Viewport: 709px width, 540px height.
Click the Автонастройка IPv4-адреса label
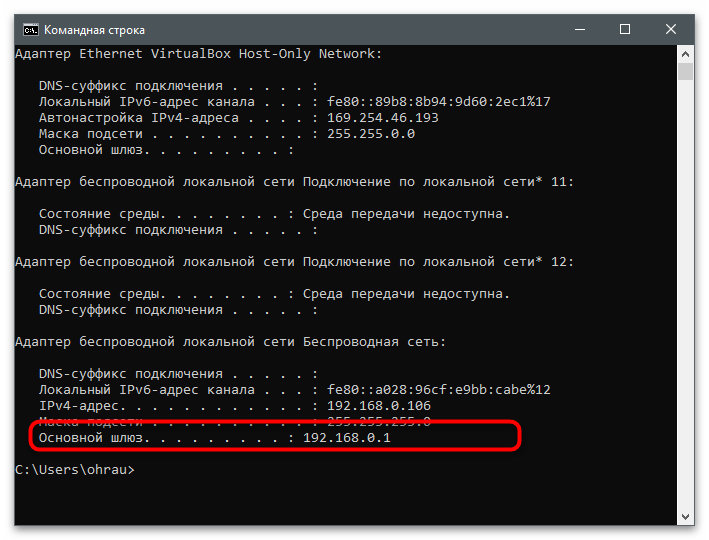pos(138,118)
